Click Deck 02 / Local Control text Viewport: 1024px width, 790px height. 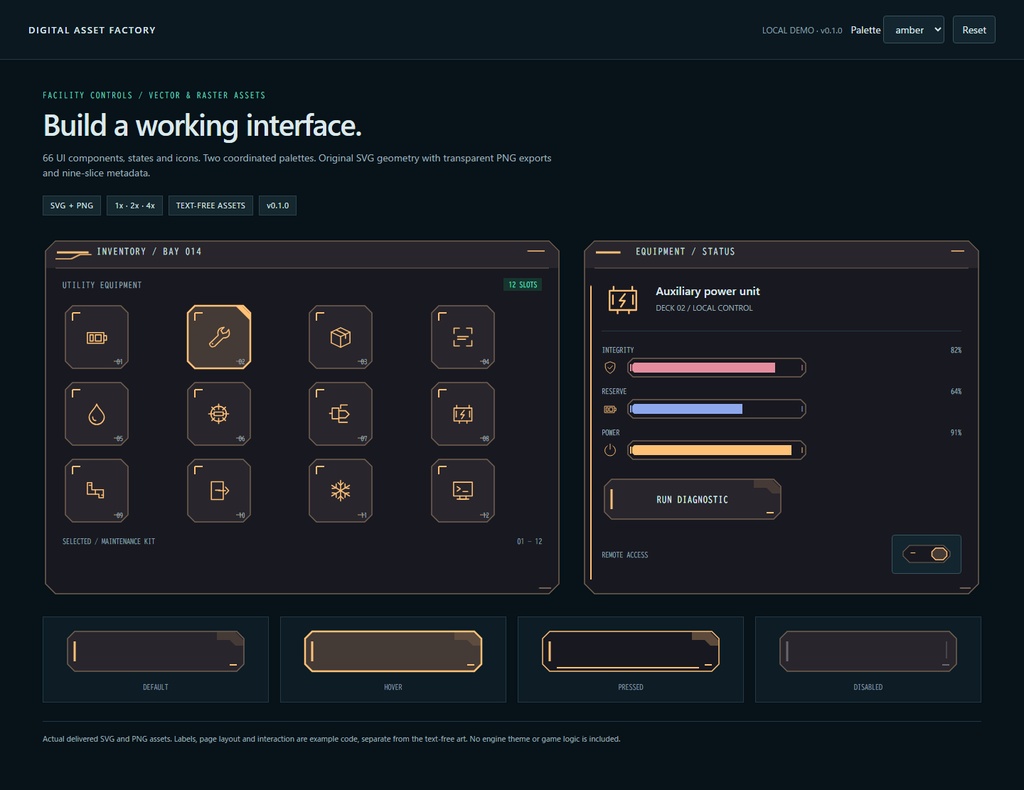pyautogui.click(x=704, y=308)
